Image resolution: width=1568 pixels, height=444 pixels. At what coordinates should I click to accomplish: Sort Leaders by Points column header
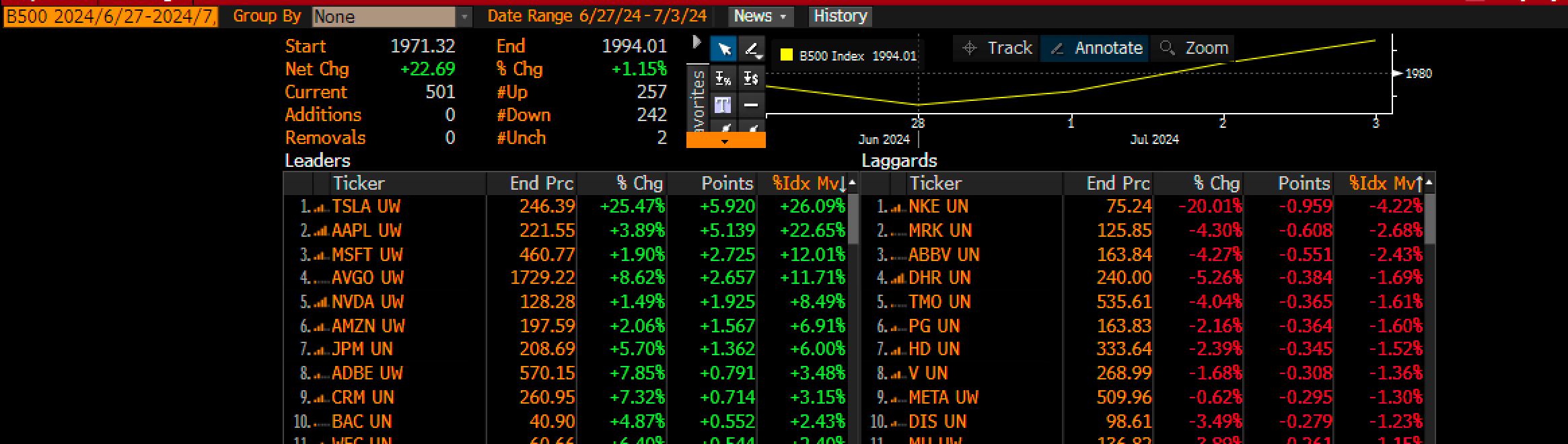click(x=712, y=184)
